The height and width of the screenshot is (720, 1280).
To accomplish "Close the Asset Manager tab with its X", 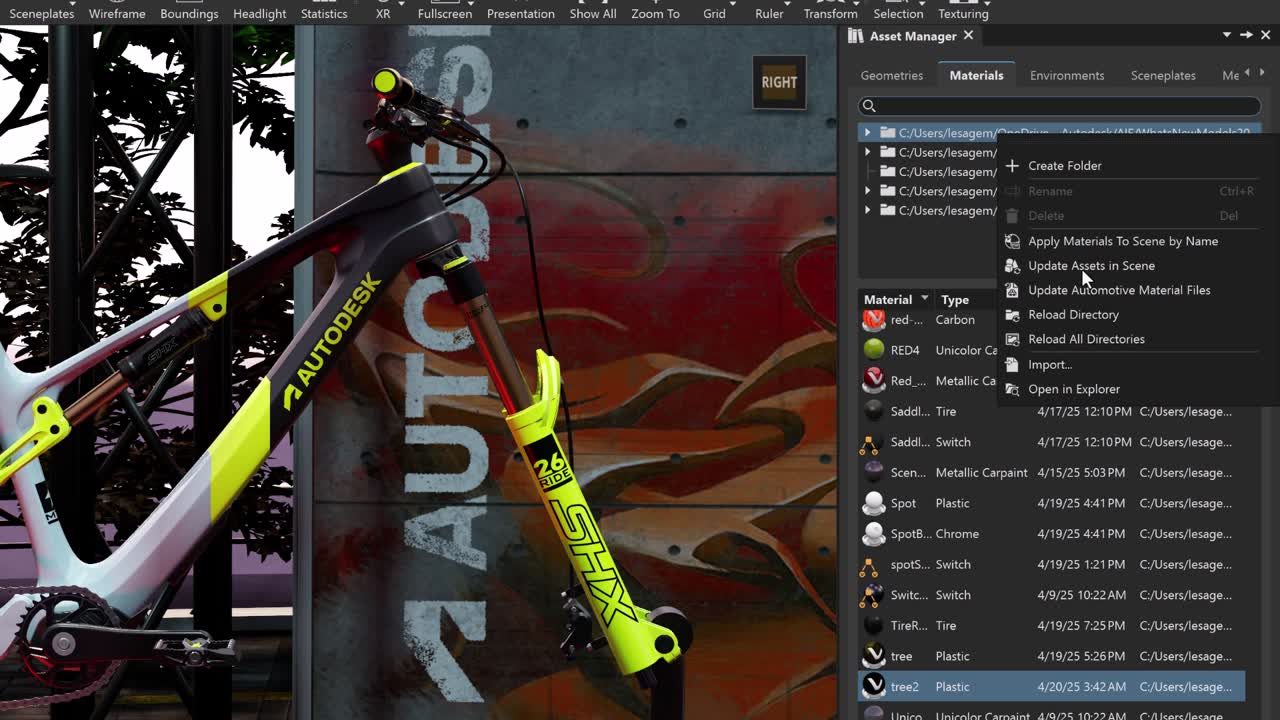I will [968, 36].
